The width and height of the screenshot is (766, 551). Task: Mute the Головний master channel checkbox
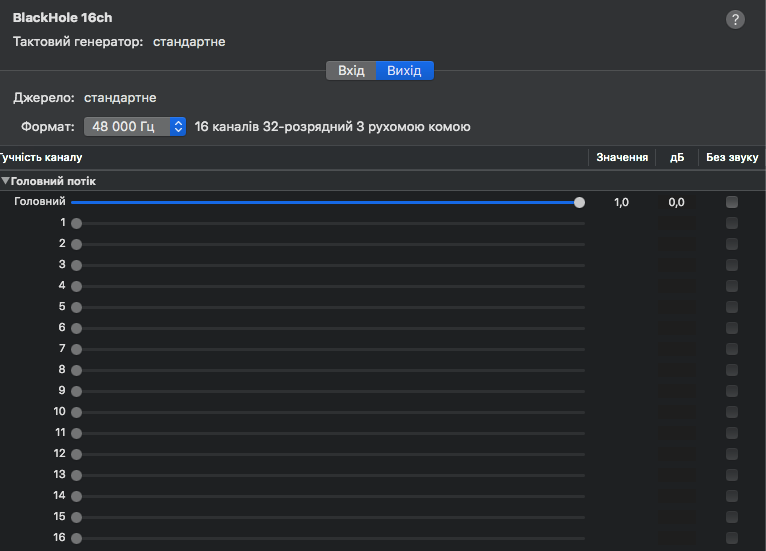[732, 202]
